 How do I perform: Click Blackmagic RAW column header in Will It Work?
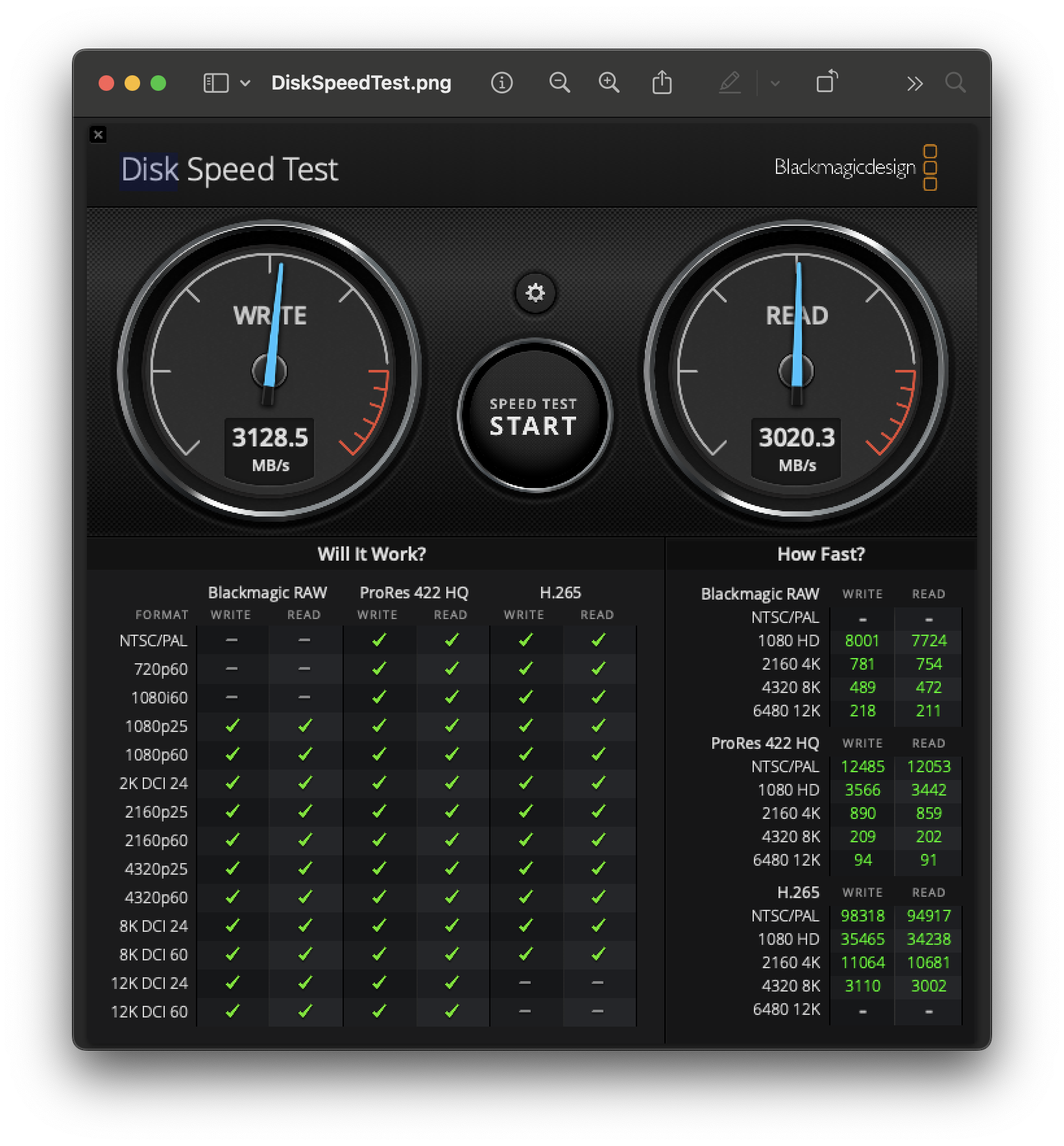coord(267,592)
